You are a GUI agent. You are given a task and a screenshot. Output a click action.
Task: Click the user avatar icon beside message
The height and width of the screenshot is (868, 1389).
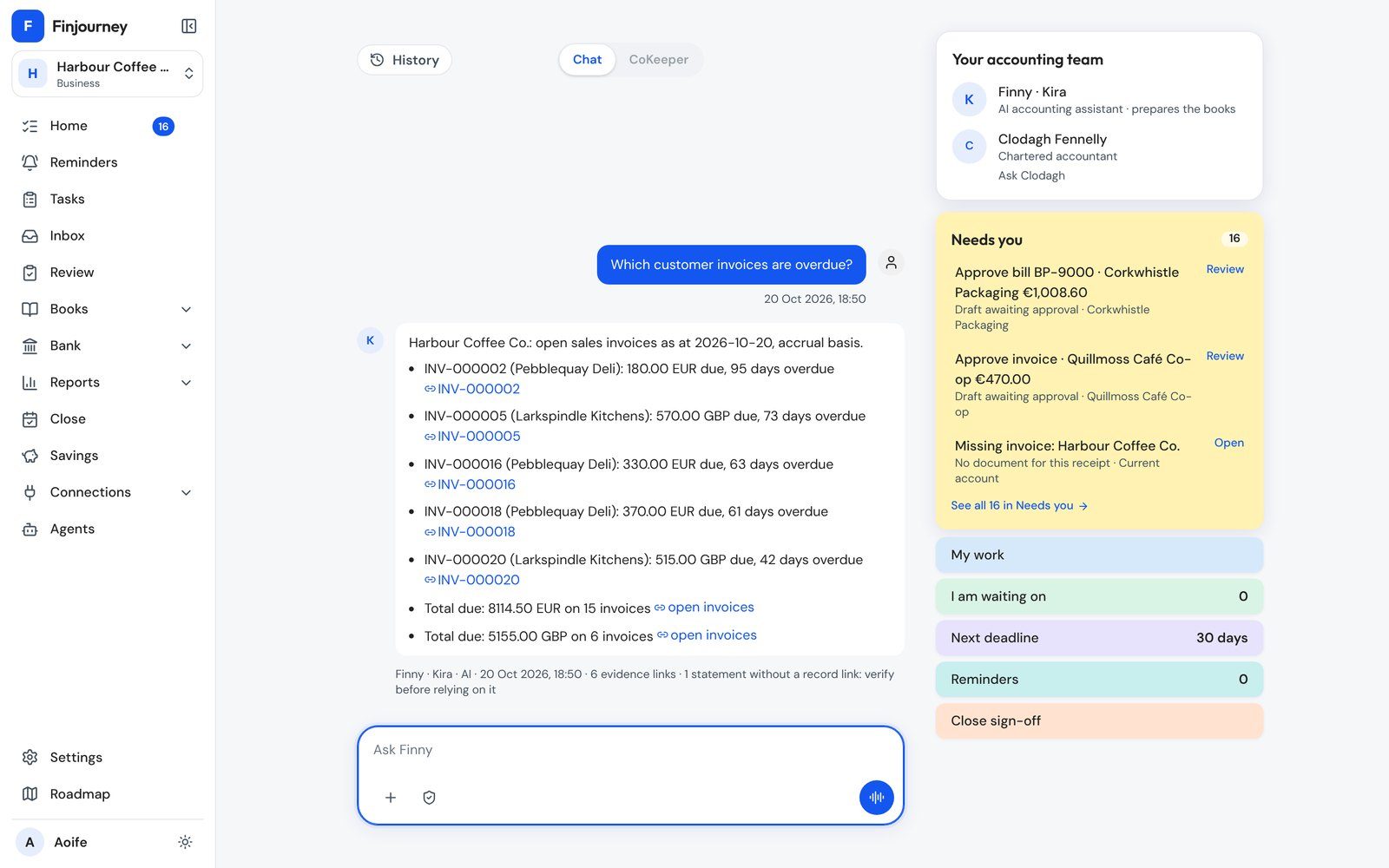(891, 263)
